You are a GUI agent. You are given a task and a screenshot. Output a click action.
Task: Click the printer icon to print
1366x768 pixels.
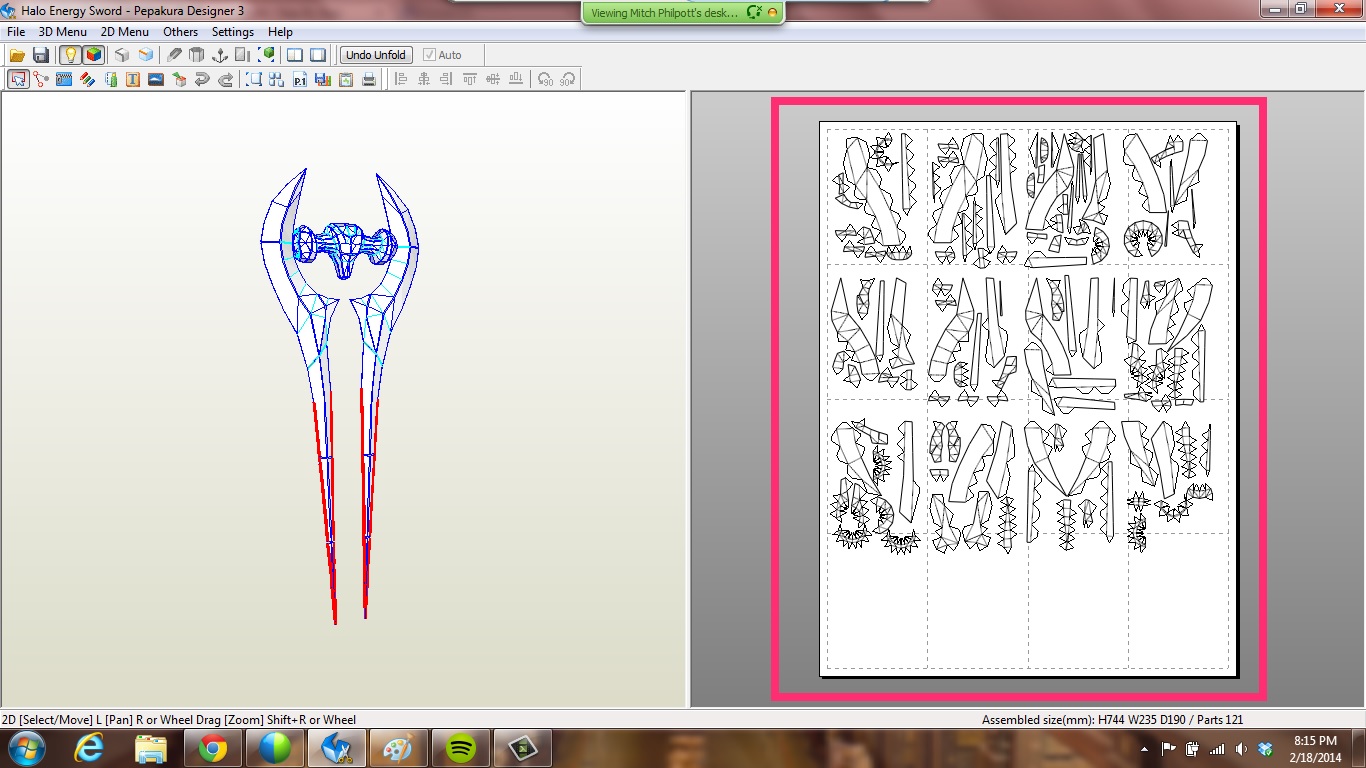(369, 79)
